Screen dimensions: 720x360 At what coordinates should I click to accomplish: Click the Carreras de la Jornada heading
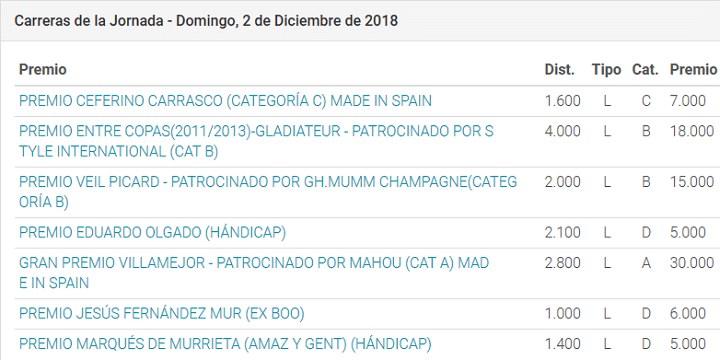[206, 21]
